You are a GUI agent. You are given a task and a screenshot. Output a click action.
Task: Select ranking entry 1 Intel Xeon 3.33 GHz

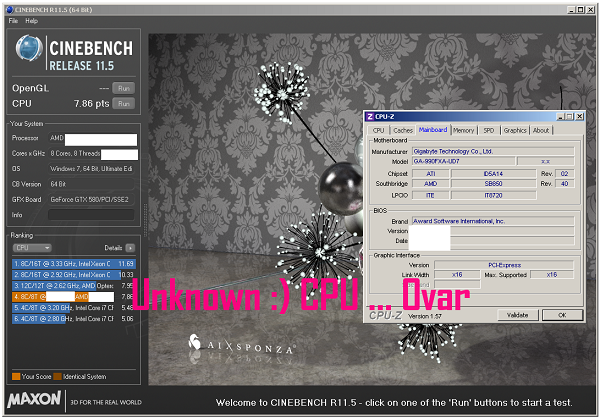(74, 264)
